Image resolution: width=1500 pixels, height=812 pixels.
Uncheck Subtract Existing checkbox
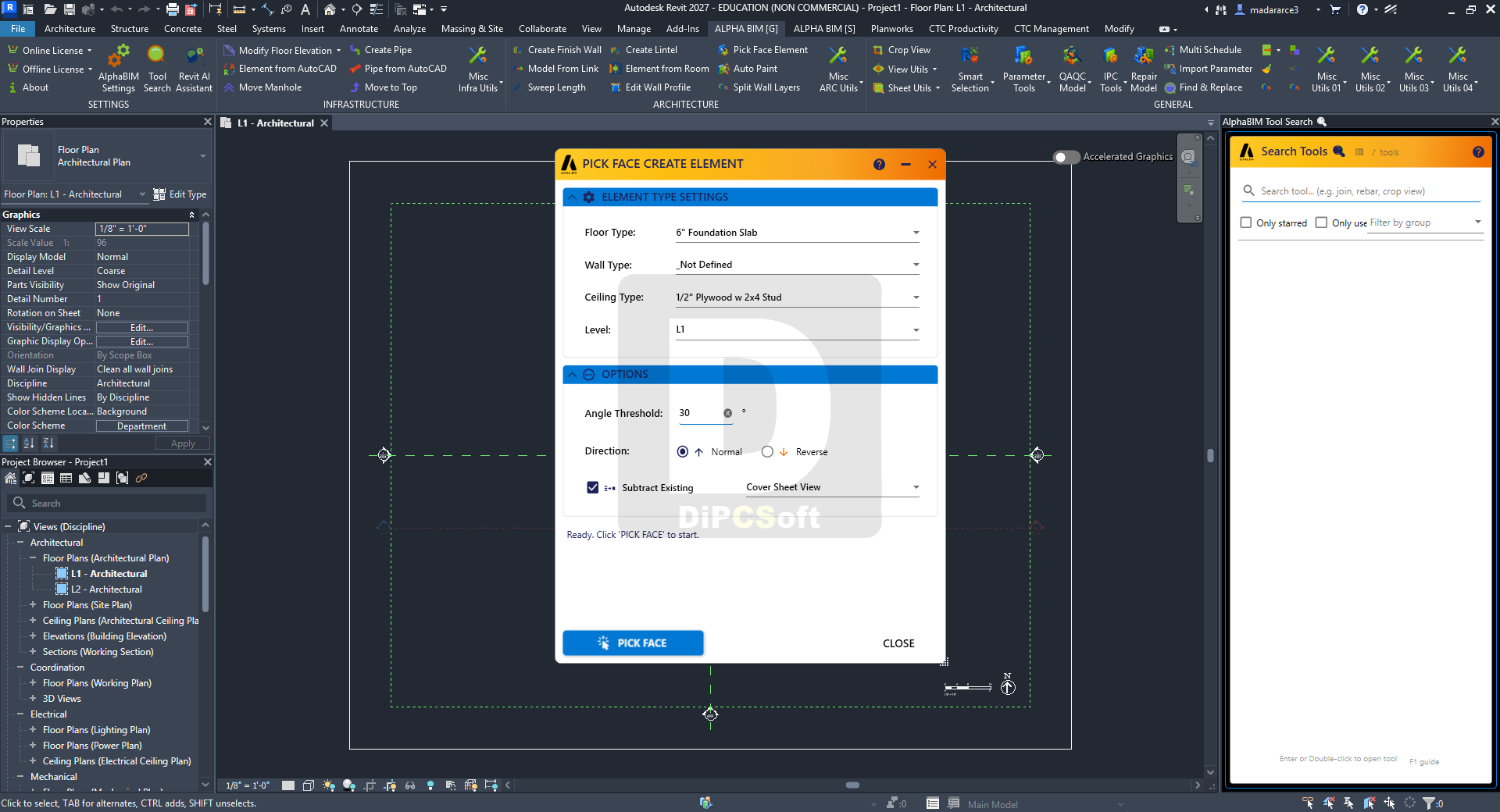point(593,487)
